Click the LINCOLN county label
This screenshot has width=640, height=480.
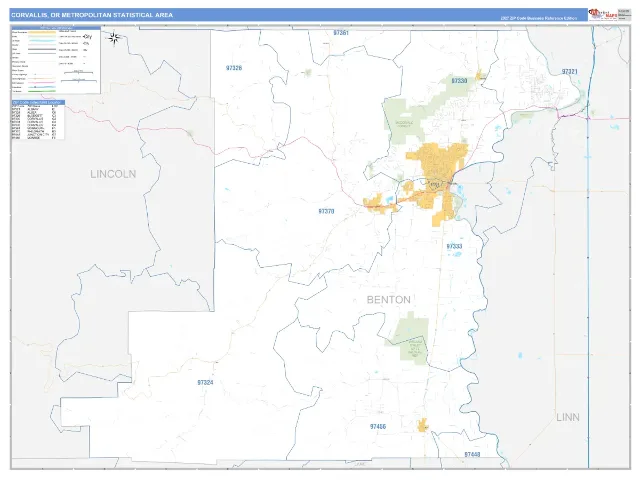[x=113, y=174]
